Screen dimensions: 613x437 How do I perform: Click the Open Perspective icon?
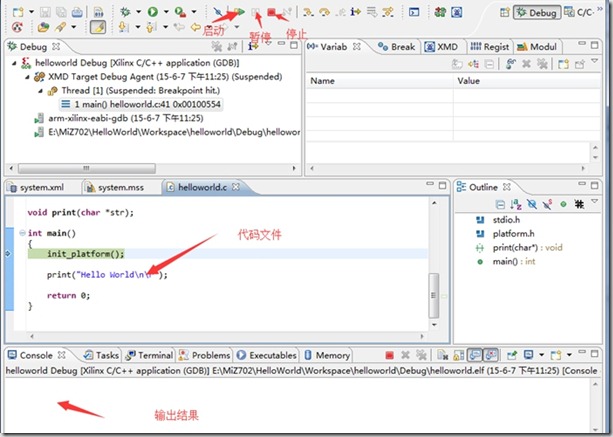pos(505,13)
